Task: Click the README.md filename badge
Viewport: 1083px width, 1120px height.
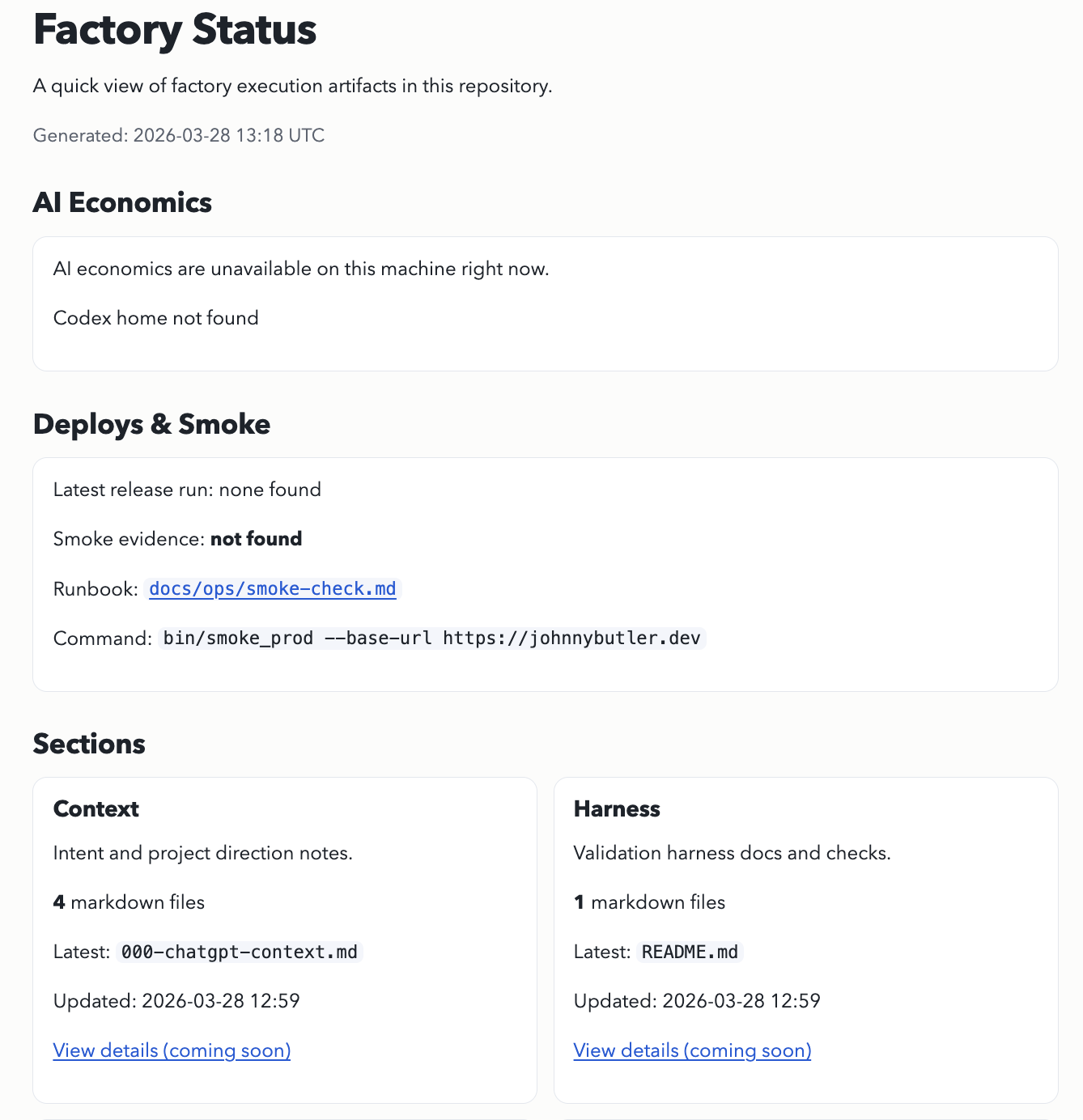Action: click(x=689, y=952)
